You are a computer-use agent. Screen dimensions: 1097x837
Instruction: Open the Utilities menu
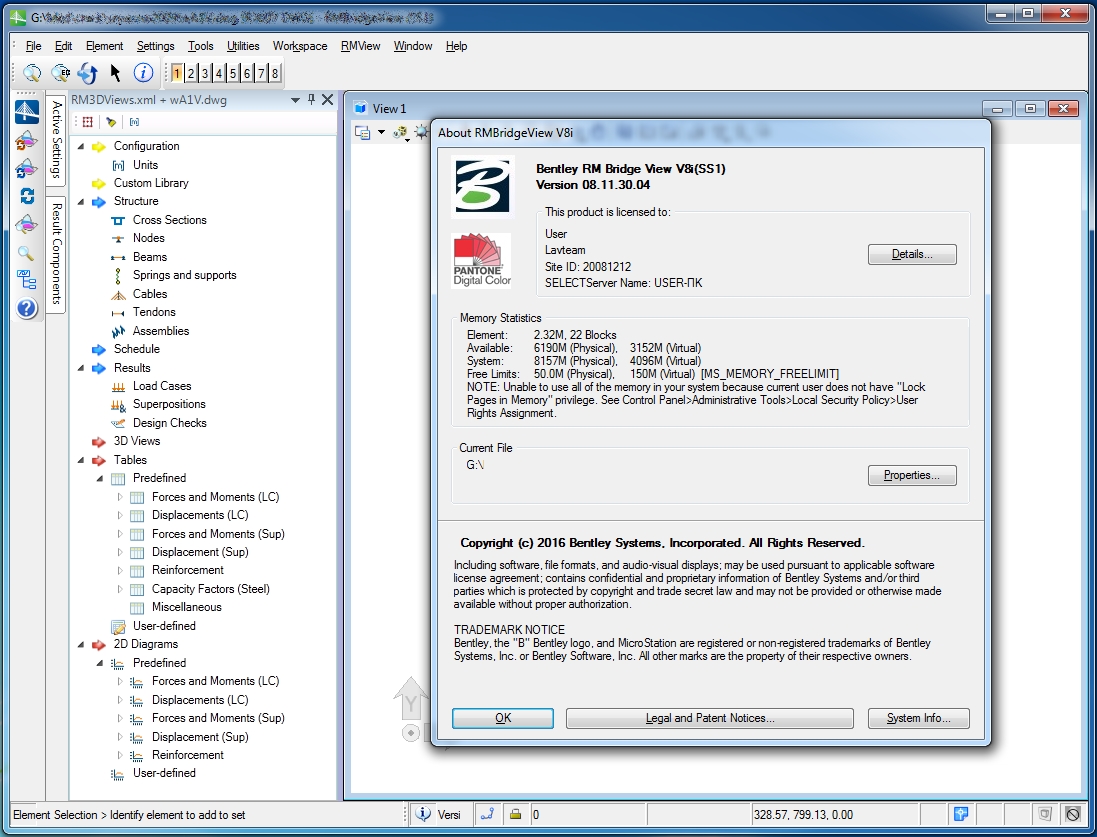pos(243,46)
